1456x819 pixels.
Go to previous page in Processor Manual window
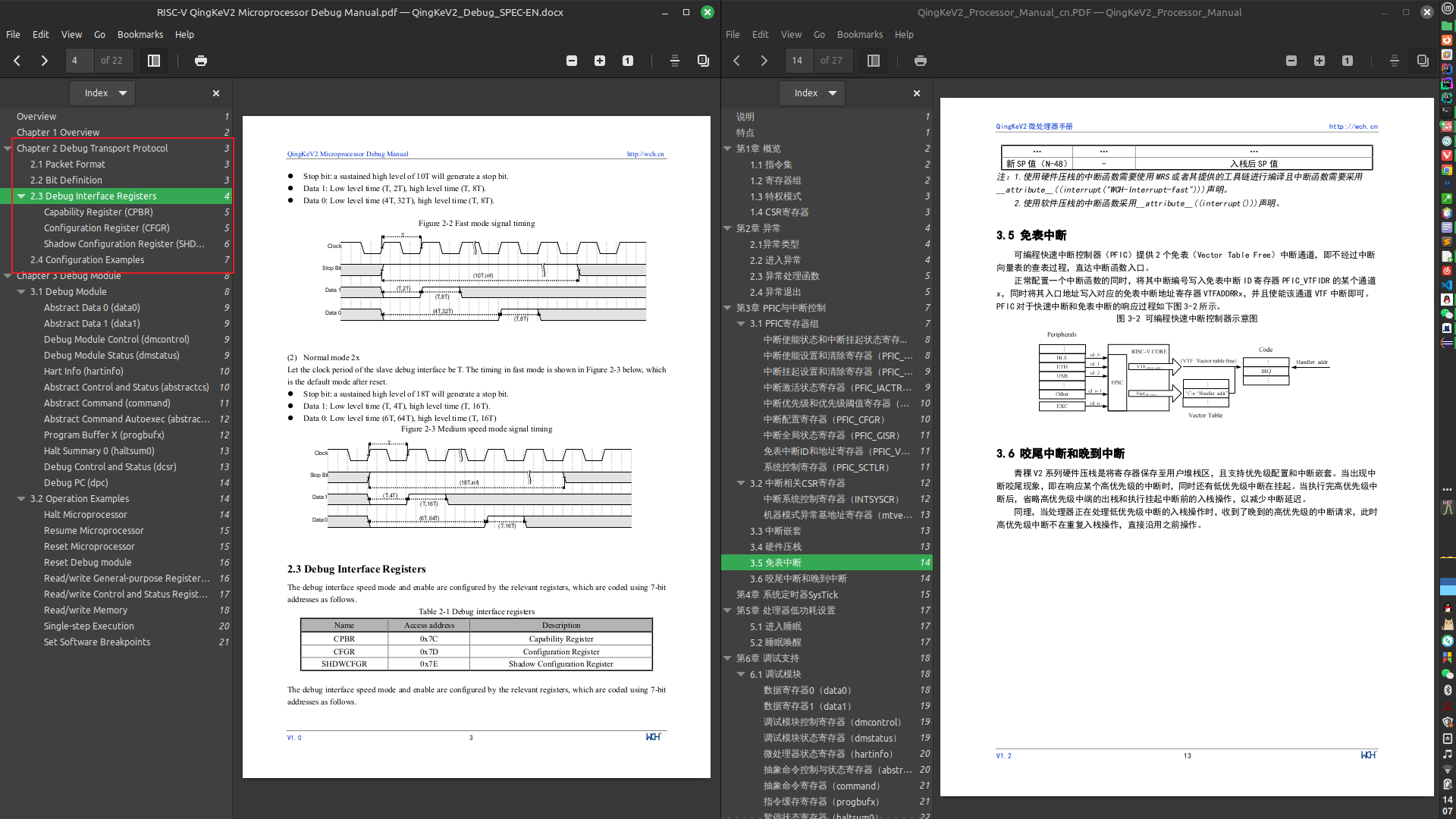click(x=736, y=61)
